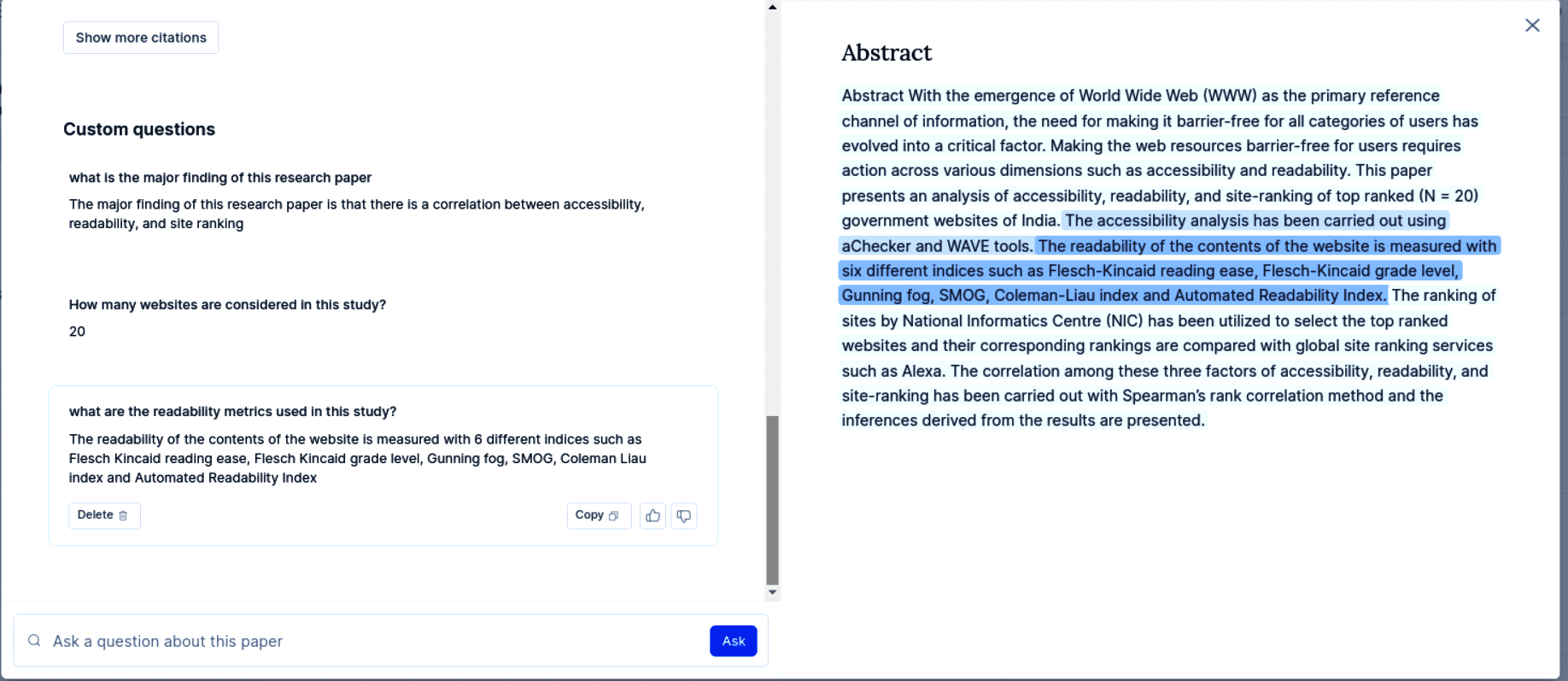Select the major finding question
Screen dimensions: 1568x681
(220, 178)
